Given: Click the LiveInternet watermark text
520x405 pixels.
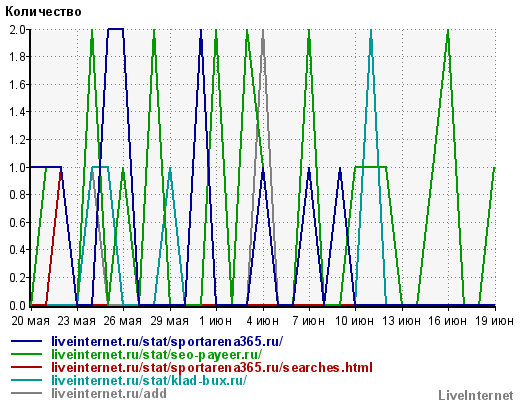Looking at the screenshot, I should pyautogui.click(x=476, y=395).
